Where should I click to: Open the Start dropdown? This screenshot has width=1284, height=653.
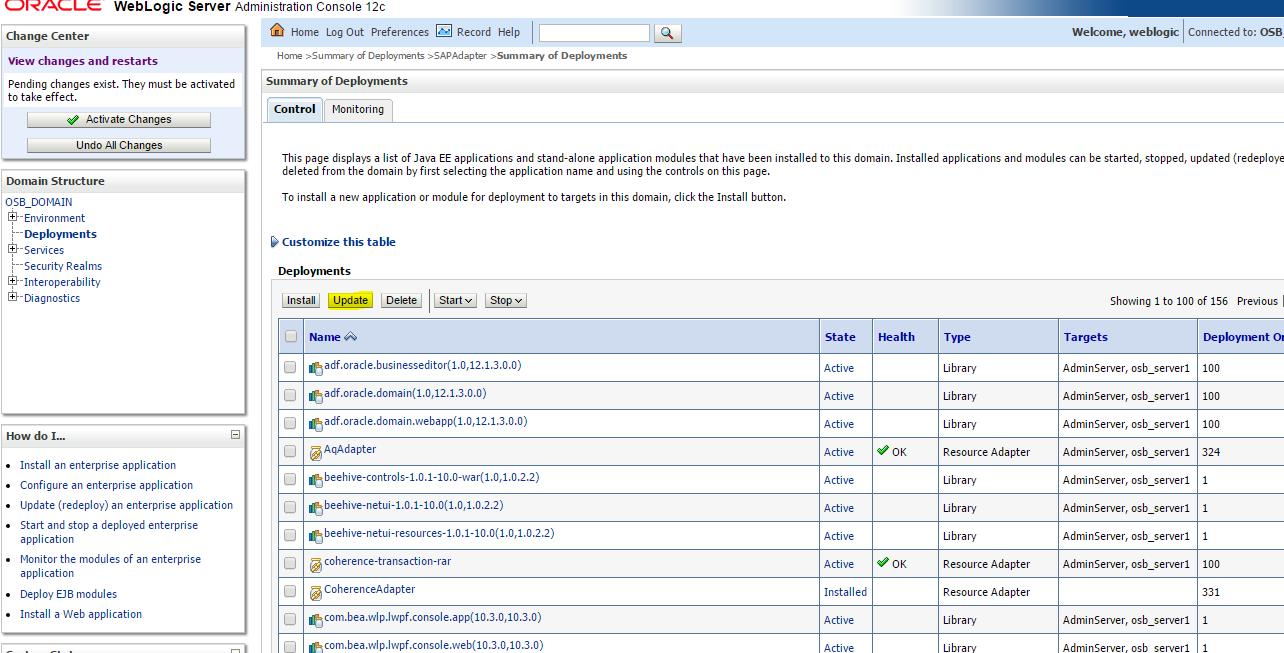(x=454, y=300)
